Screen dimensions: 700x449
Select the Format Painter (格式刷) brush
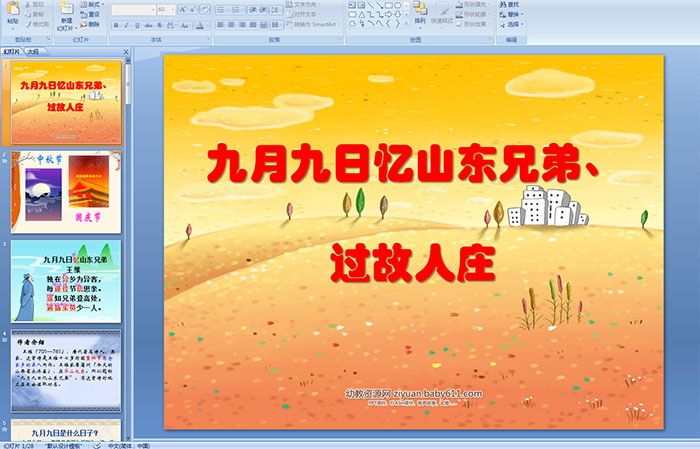pos(29,24)
